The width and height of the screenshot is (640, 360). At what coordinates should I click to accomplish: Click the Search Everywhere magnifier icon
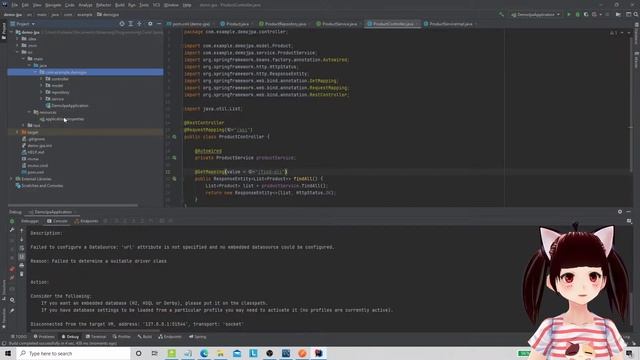636,14
